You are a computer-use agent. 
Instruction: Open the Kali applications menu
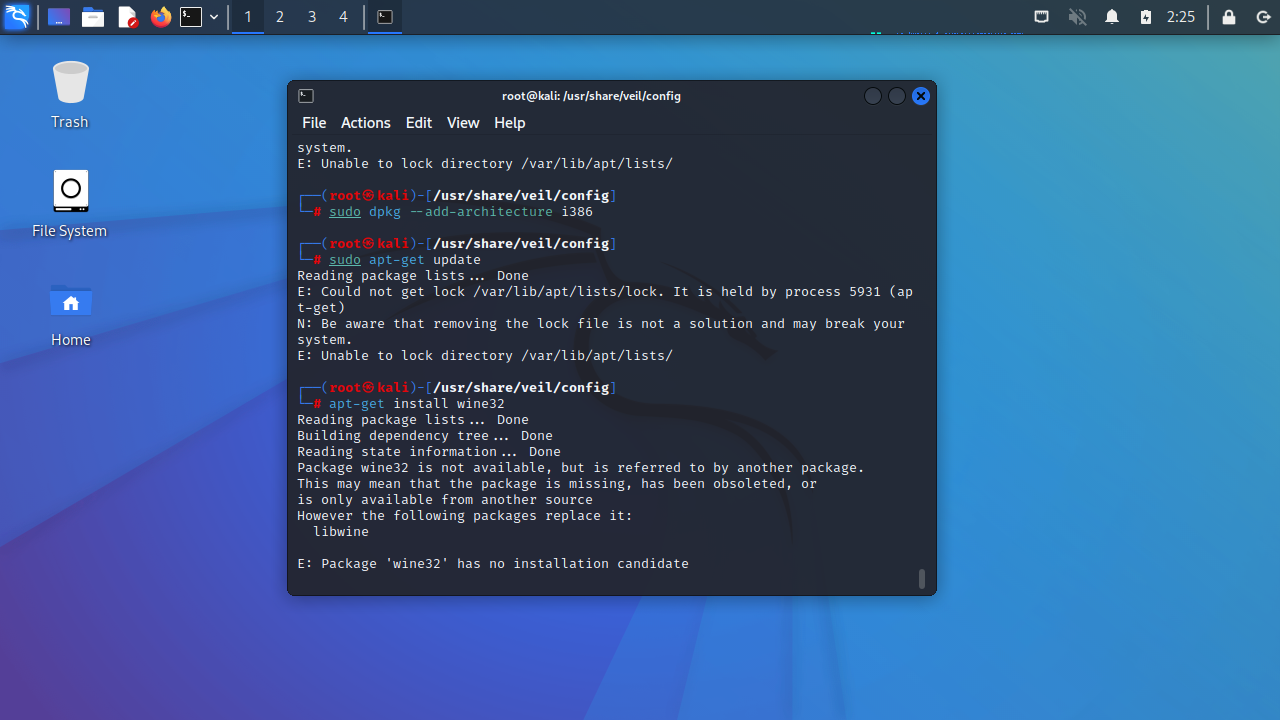tap(17, 17)
